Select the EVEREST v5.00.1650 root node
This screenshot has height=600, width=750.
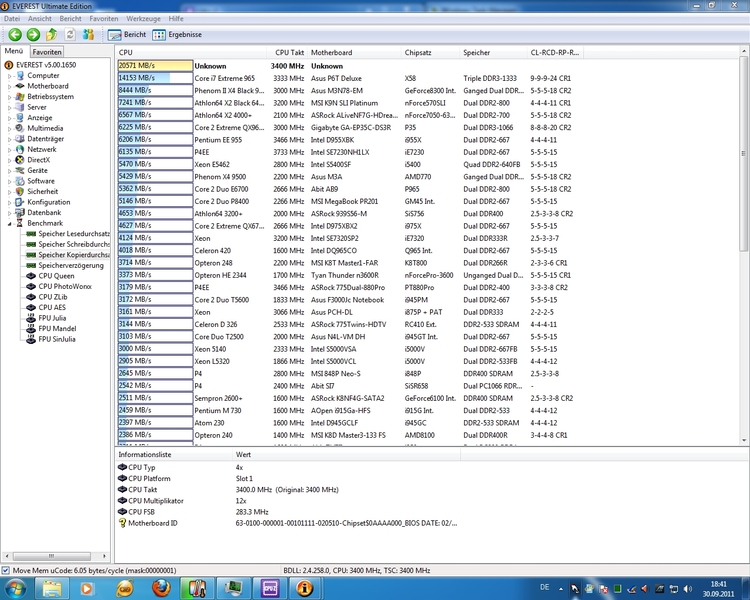click(x=46, y=65)
